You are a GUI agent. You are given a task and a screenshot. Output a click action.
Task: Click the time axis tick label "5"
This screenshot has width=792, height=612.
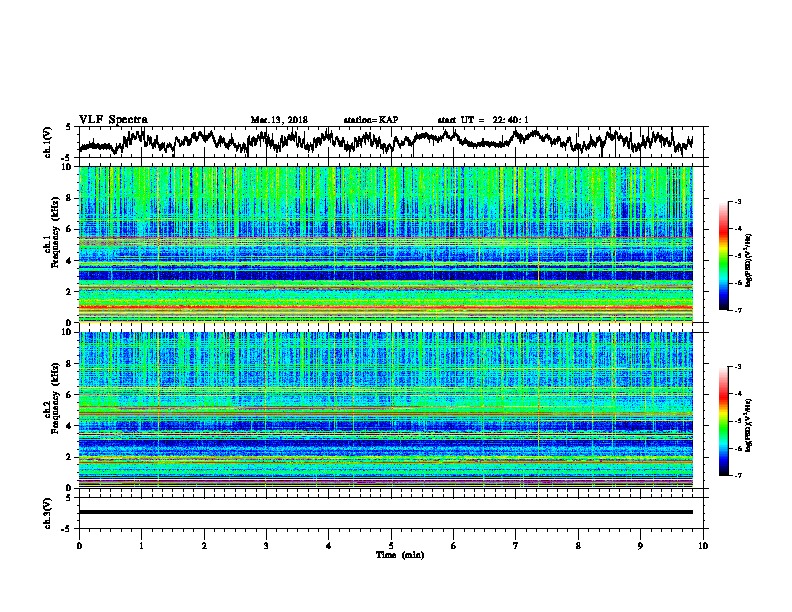pos(391,546)
